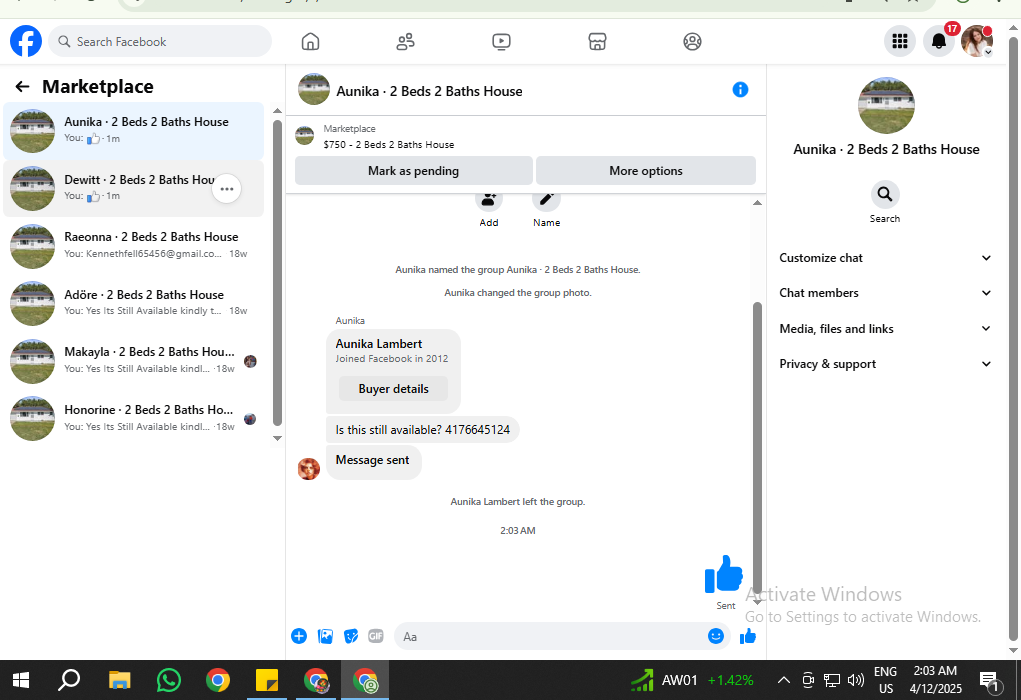Click the chat messages scrollbar up arrow
Screen dimensions: 1021x700
(x=757, y=203)
